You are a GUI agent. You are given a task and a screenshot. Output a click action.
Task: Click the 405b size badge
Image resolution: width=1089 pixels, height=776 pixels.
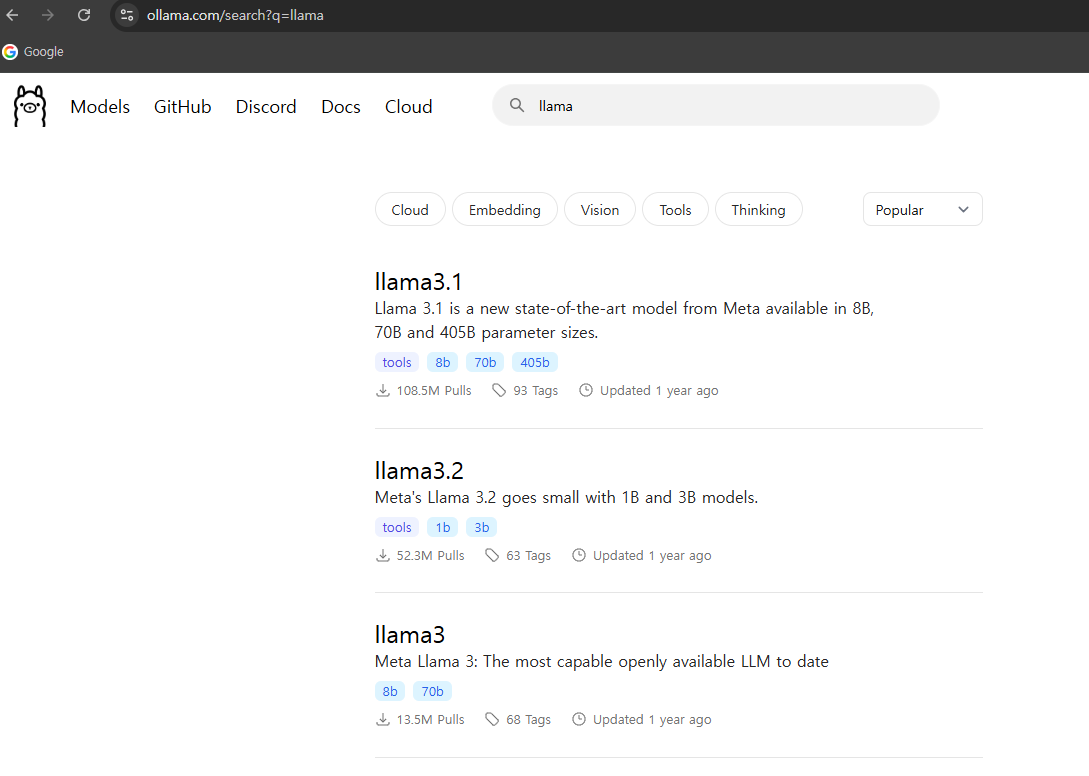[x=535, y=362]
